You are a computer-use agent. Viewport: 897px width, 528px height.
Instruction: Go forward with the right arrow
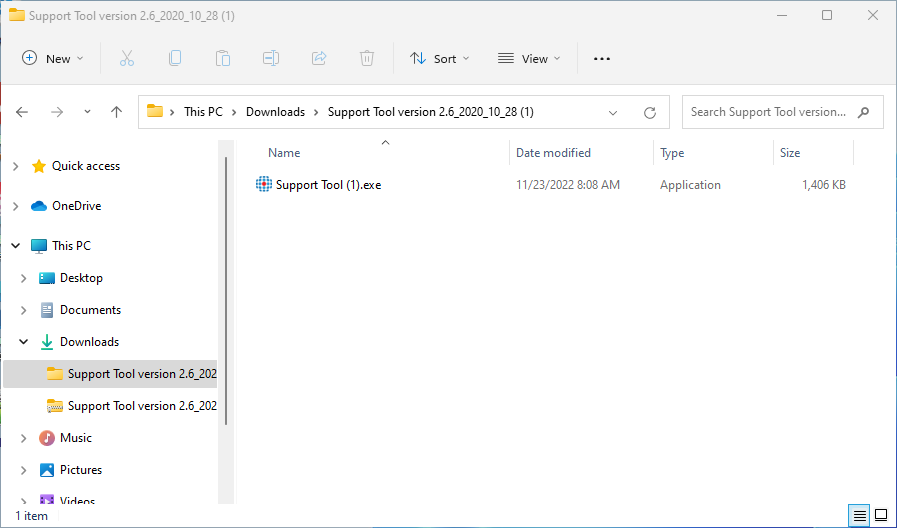pos(57,112)
